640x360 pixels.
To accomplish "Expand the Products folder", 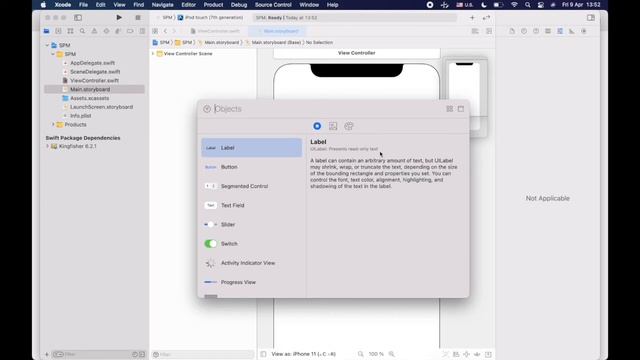I will (53, 124).
